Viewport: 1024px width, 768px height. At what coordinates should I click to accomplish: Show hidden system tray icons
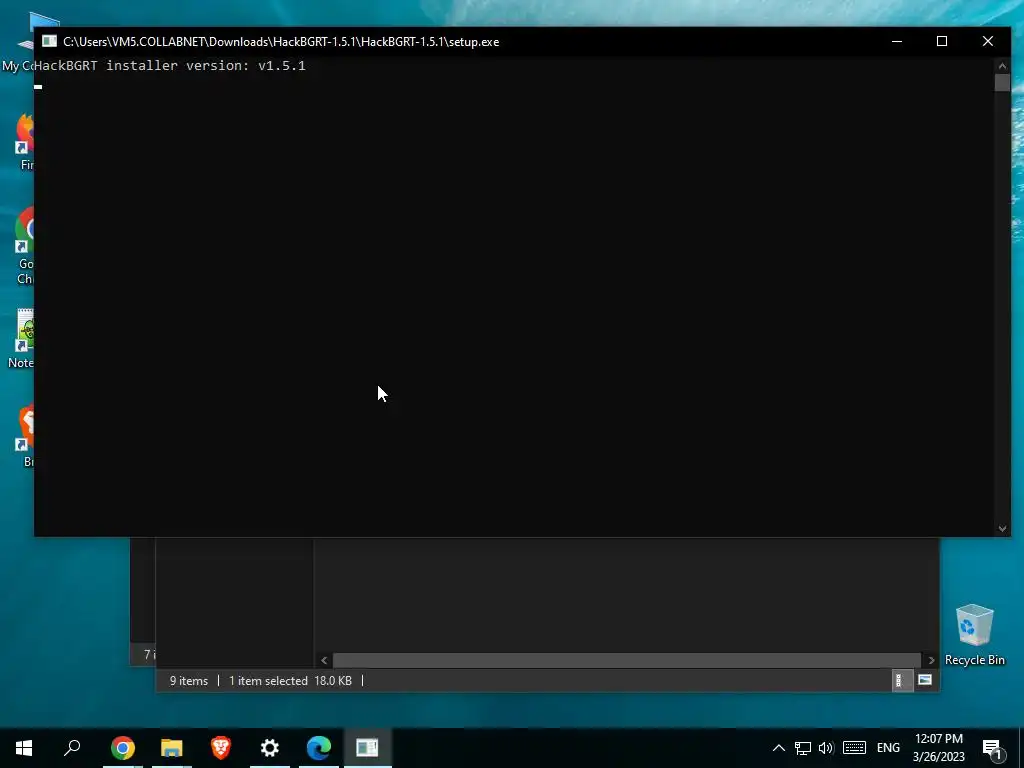tap(778, 748)
